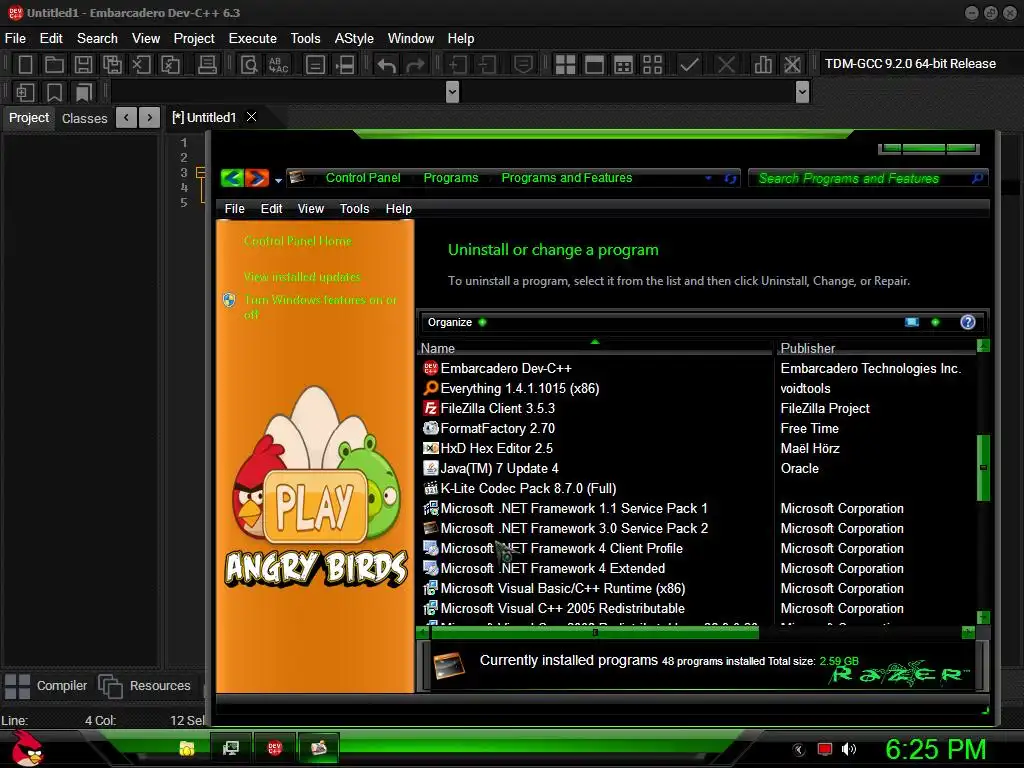Open the Control Panel Home link
Image resolution: width=1024 pixels, height=768 pixels.
298,241
